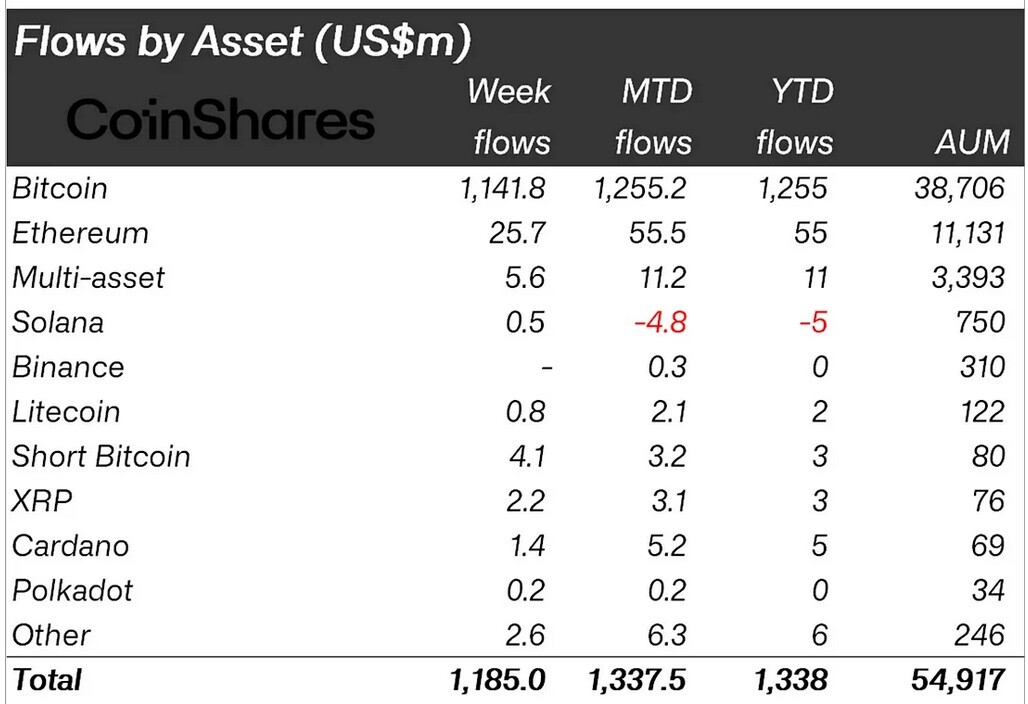Select the total AUM figure 54,917

[958, 680]
